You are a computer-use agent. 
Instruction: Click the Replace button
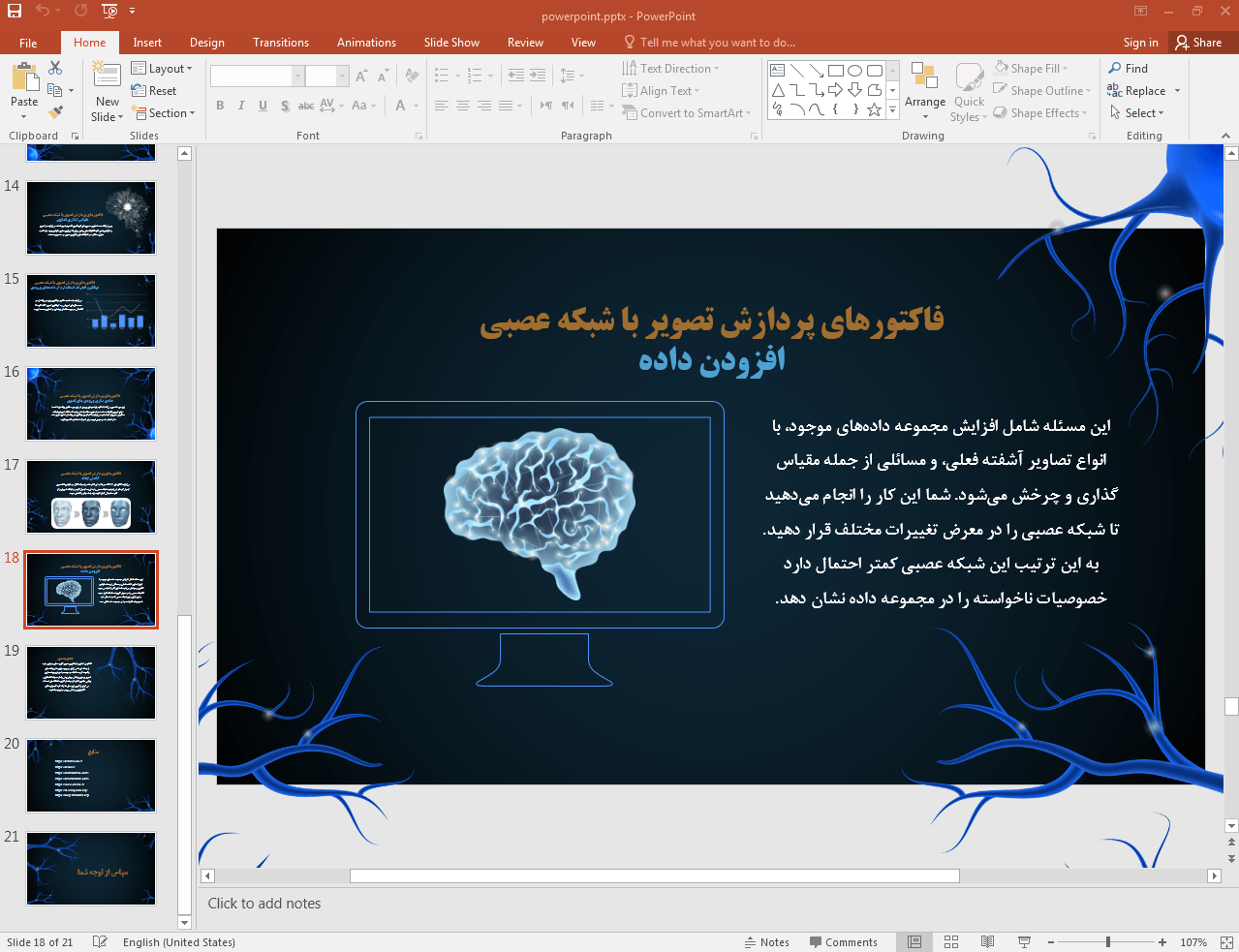(1137, 91)
